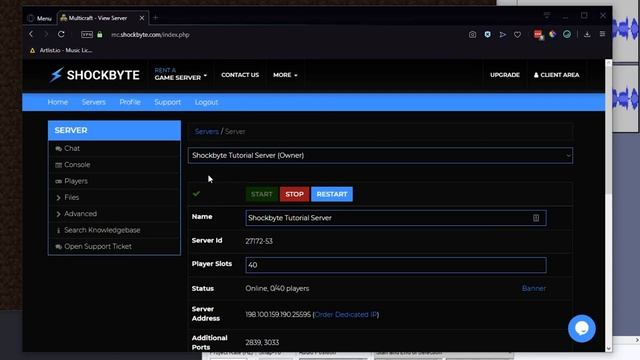640x360 pixels.
Task: Open the CLIENT AREA link
Action: (x=556, y=75)
